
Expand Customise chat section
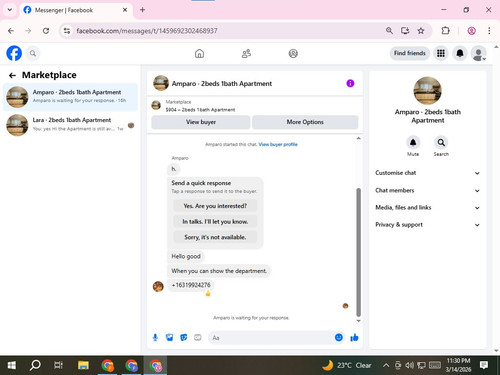428,173
